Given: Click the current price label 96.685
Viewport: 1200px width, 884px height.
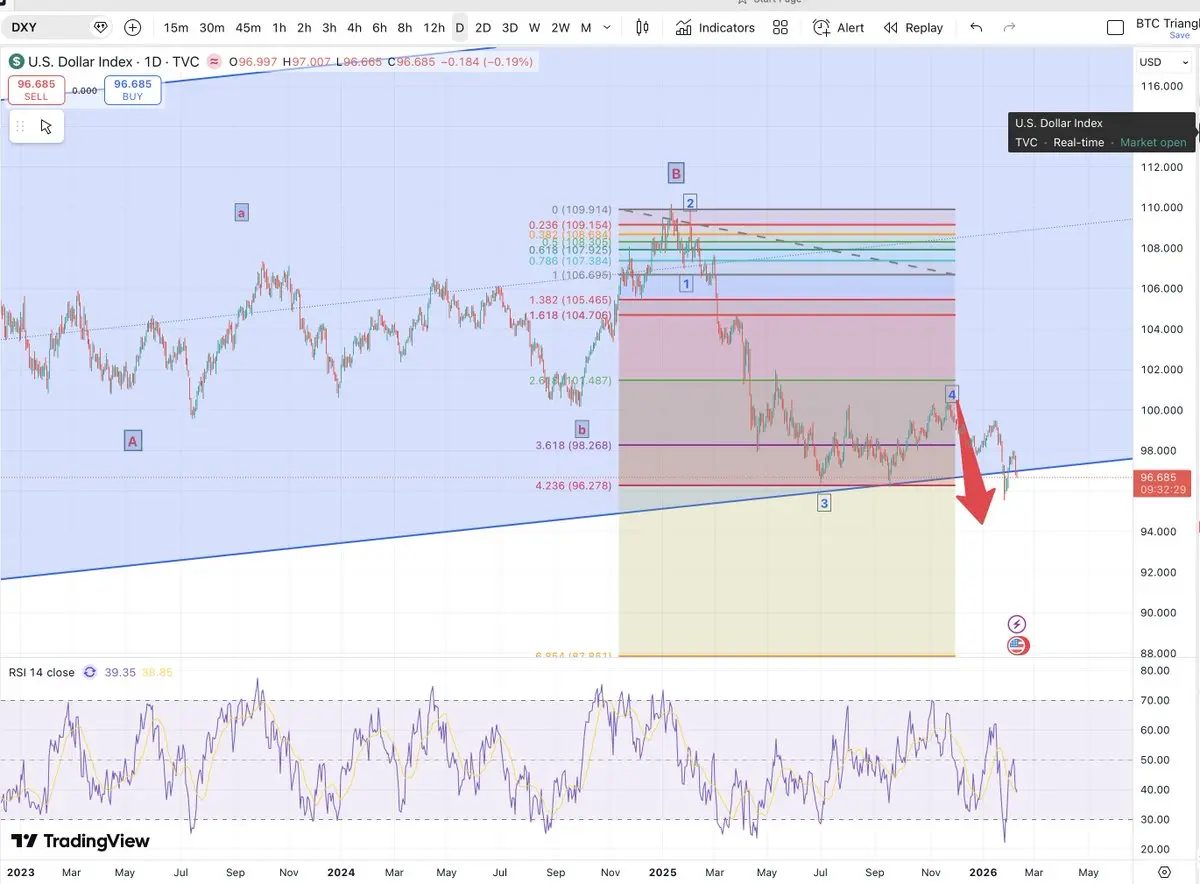Looking at the screenshot, I should pyautogui.click(x=1160, y=477).
